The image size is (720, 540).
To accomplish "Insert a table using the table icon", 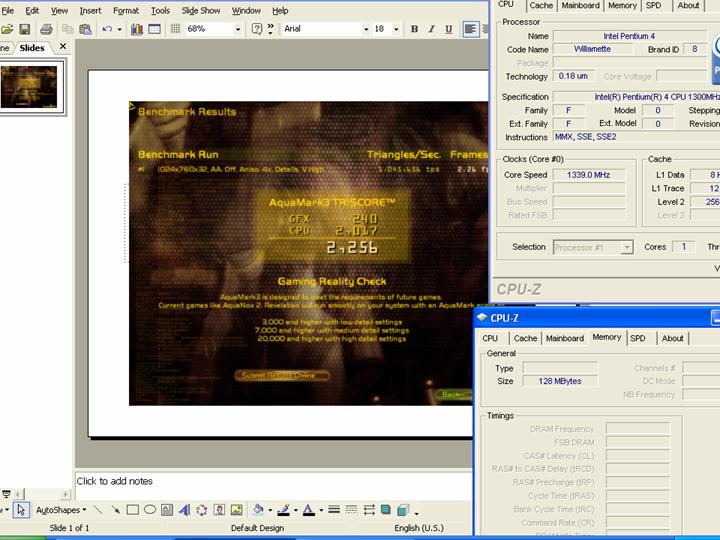I will point(155,29).
